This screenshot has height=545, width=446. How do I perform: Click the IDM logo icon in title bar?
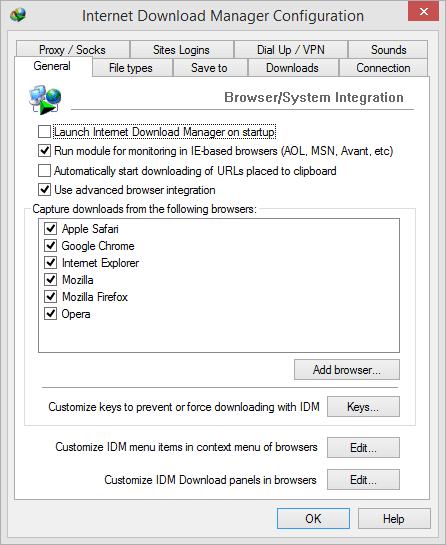(18, 15)
